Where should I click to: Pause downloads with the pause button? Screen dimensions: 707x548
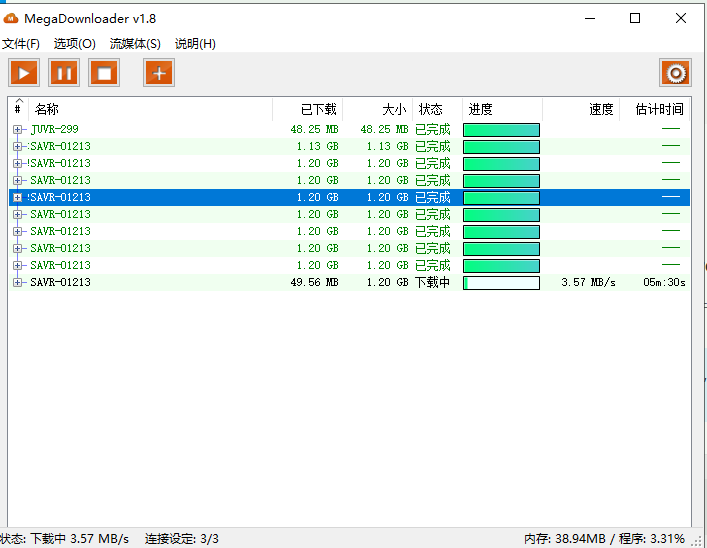pos(64,73)
